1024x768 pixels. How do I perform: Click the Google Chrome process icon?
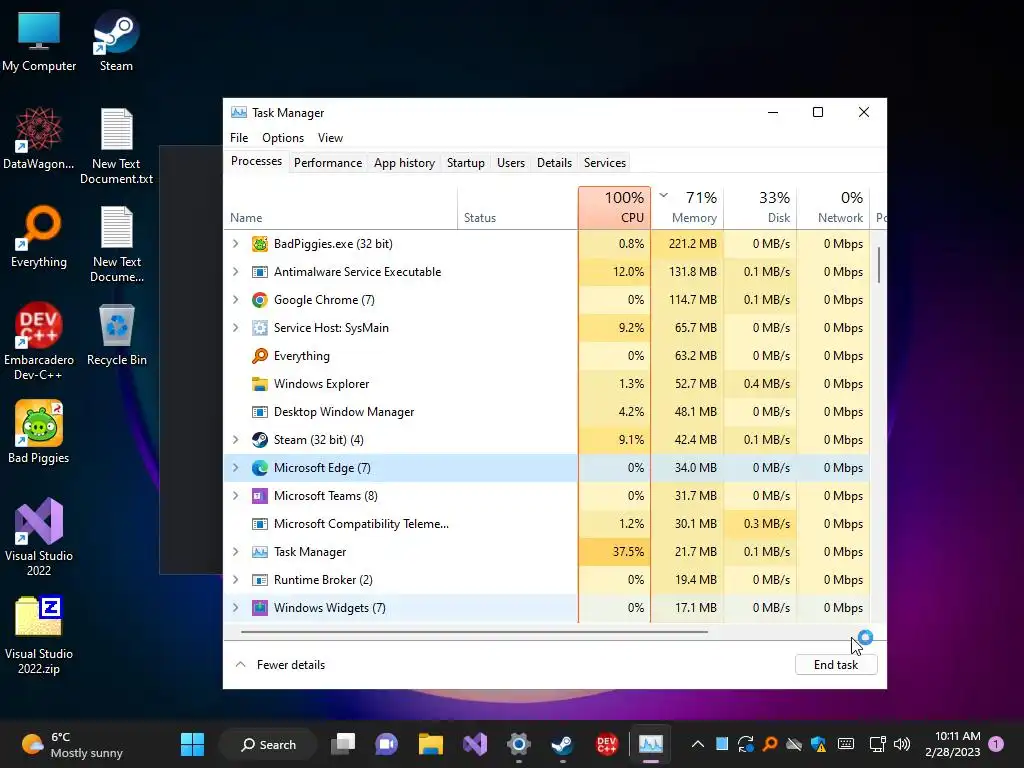click(x=260, y=300)
